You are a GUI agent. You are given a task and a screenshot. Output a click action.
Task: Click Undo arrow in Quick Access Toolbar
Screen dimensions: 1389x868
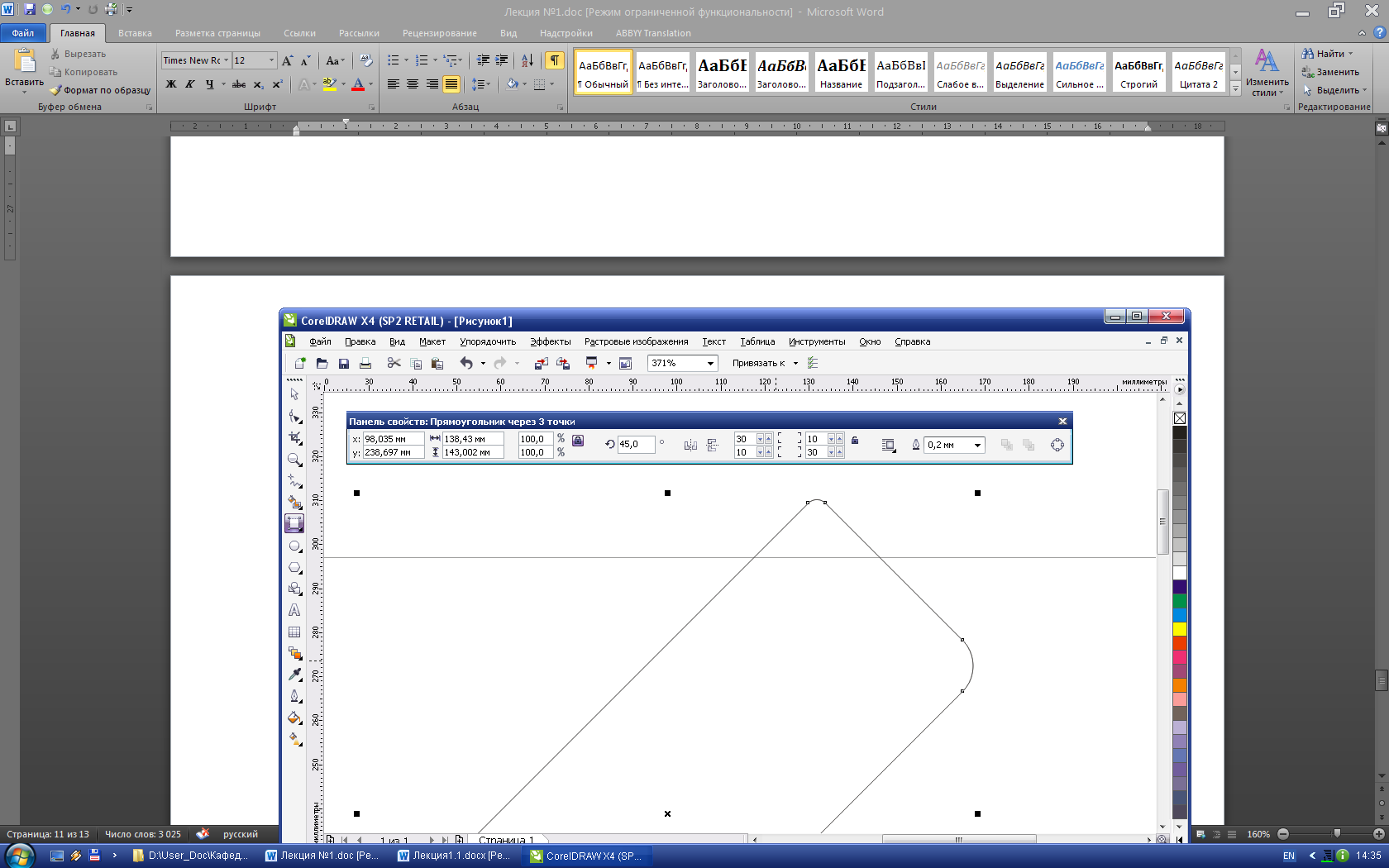coord(65,9)
